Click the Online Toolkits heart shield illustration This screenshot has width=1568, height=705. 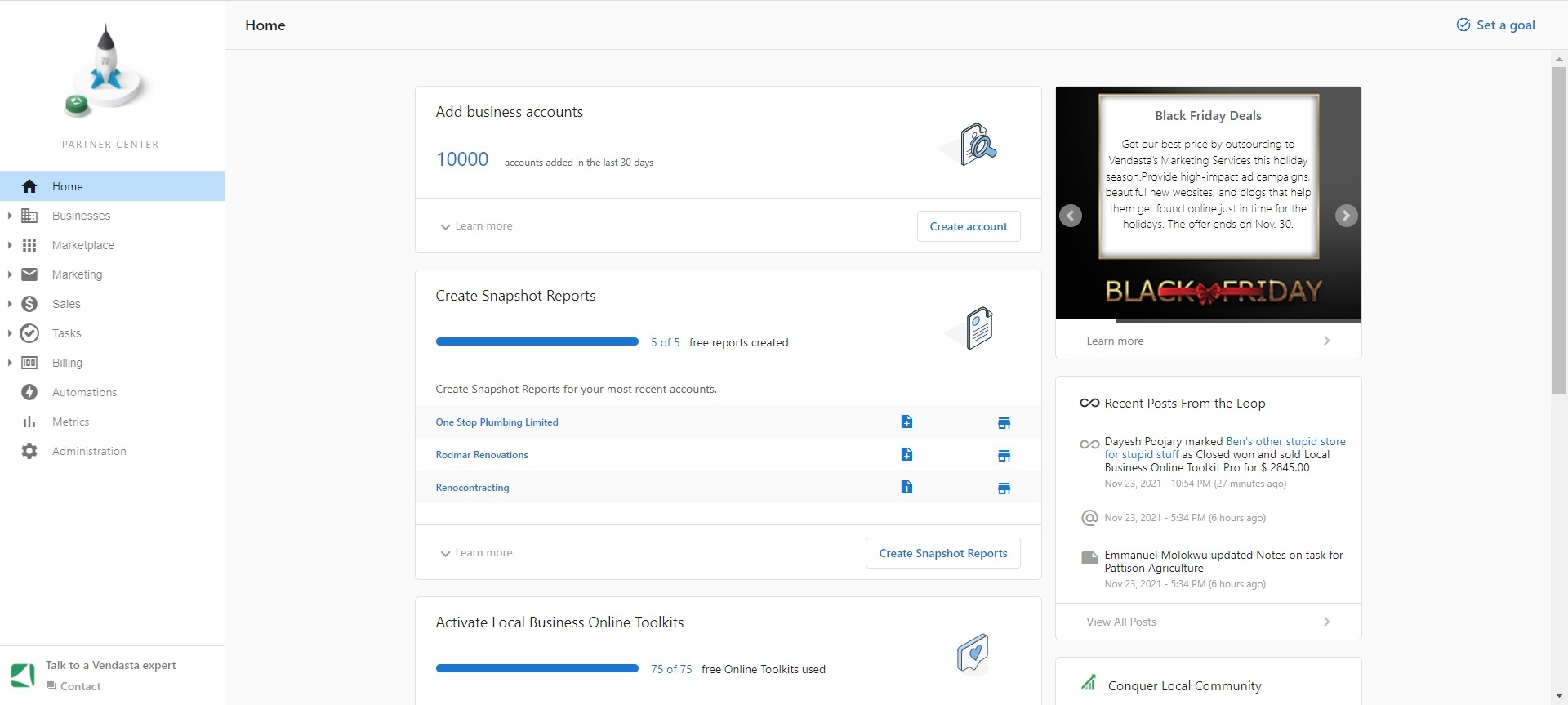(973, 653)
